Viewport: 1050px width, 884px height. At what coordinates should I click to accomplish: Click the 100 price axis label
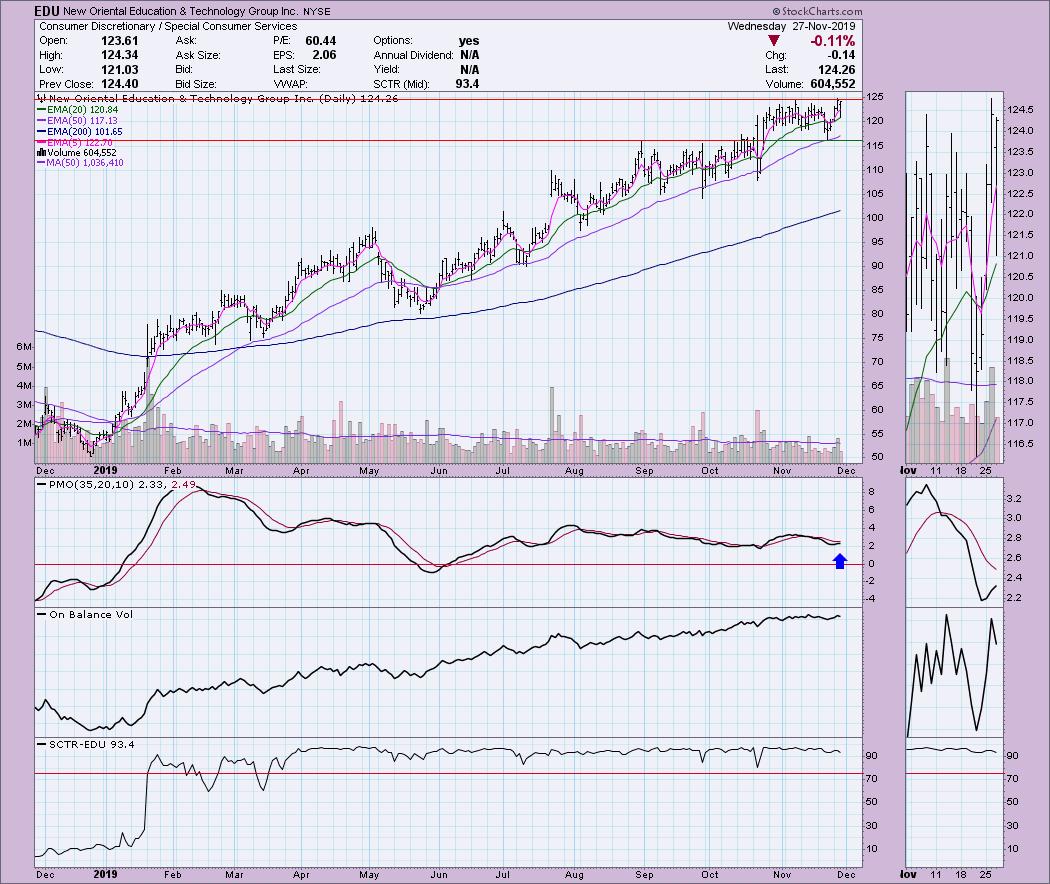[x=875, y=218]
